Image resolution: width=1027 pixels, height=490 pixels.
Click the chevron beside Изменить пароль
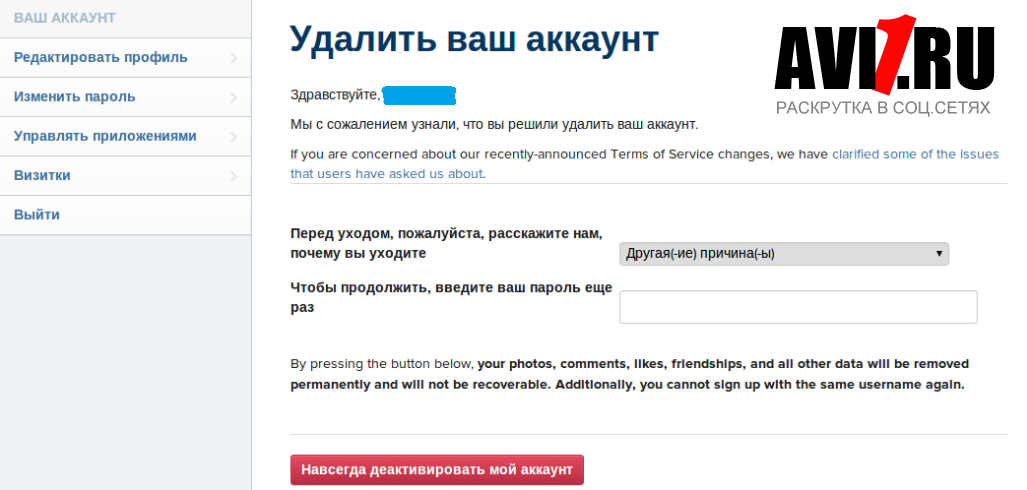pos(234,98)
